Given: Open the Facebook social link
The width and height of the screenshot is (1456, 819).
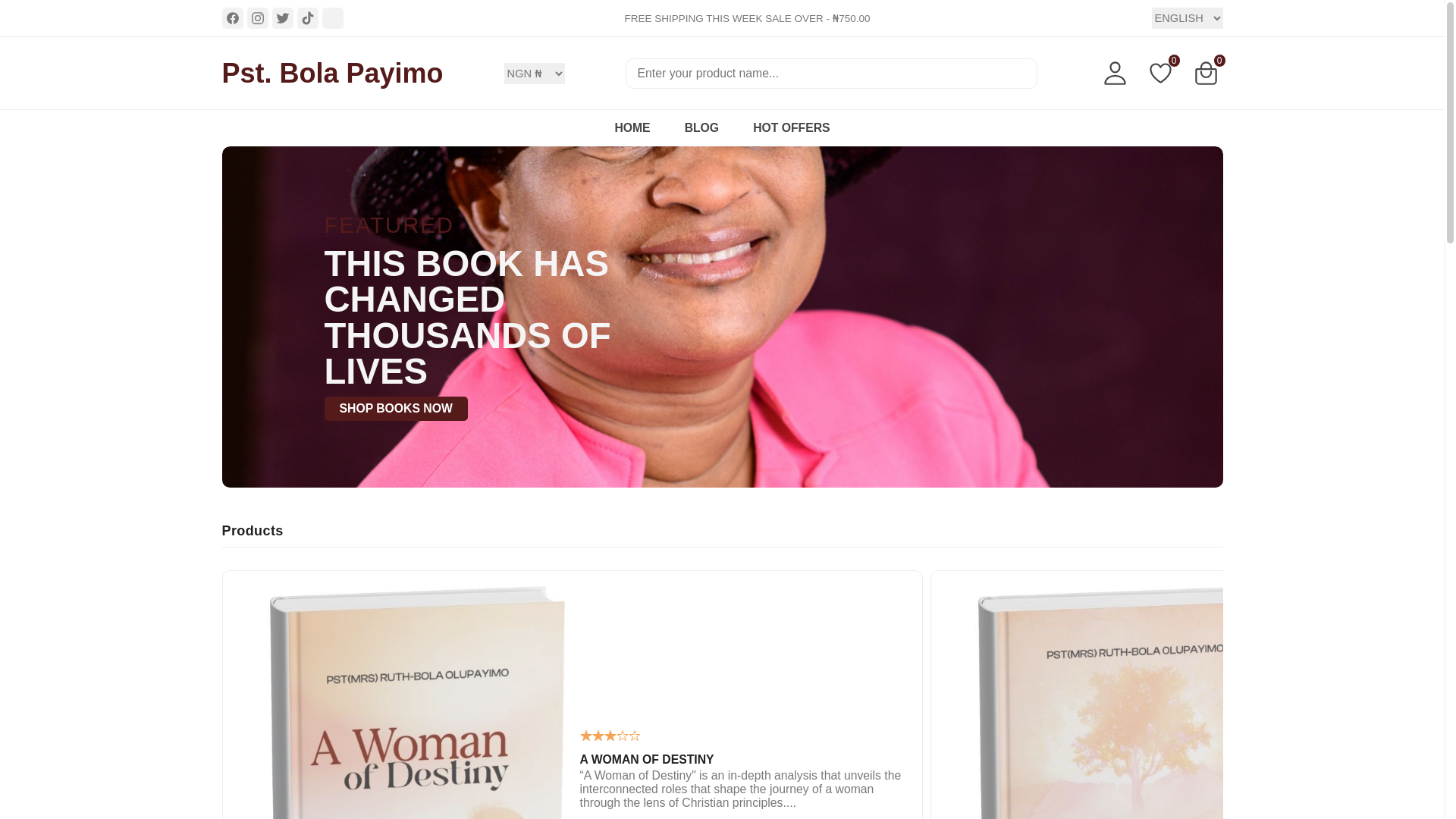Looking at the screenshot, I should (x=232, y=18).
